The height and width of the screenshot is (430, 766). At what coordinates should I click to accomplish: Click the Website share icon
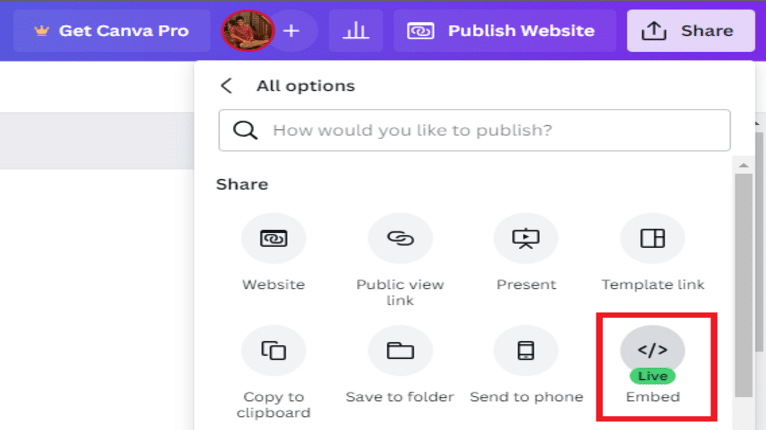(273, 239)
